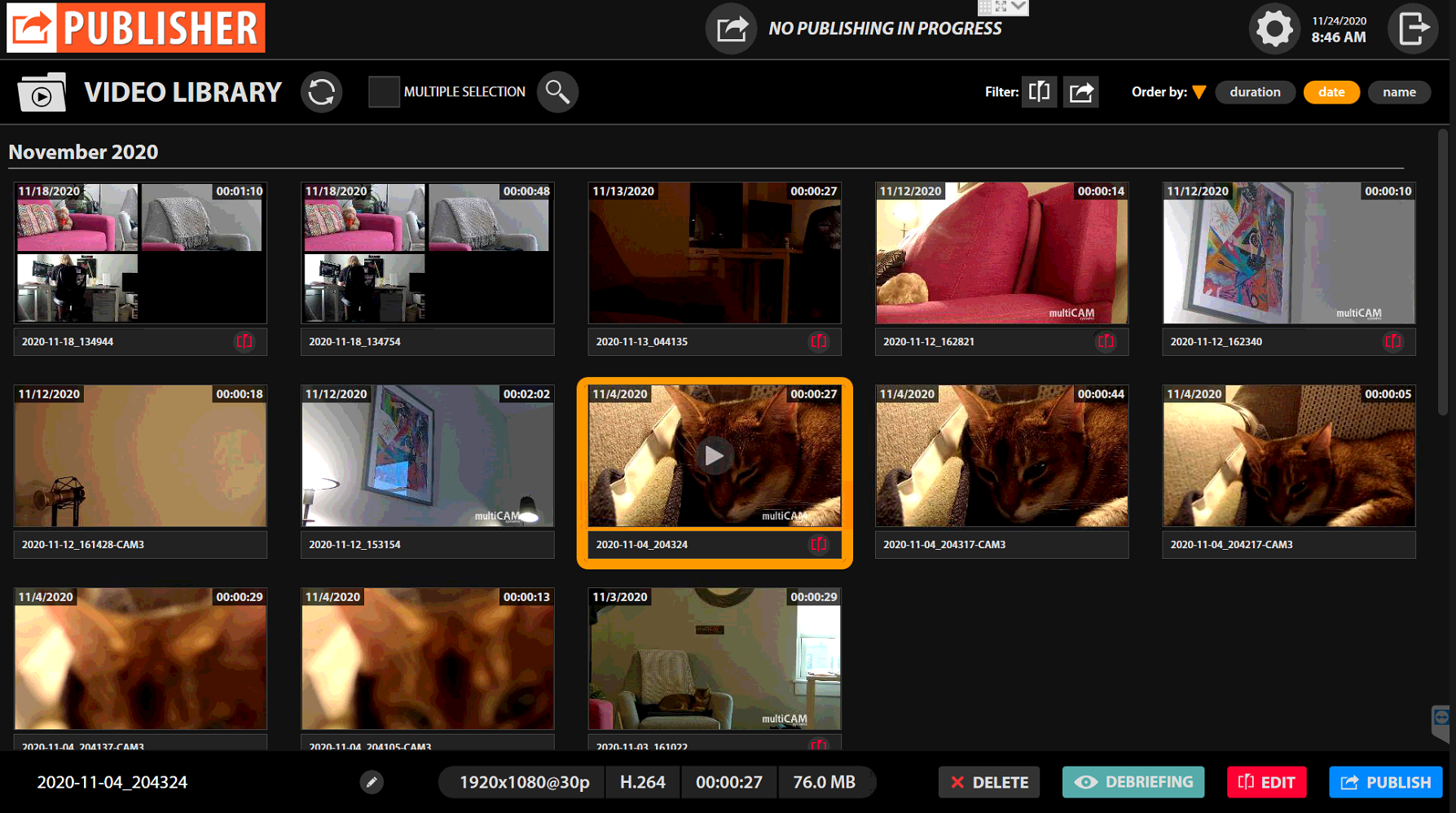Select painting video 2020-11-12_162340
Viewport: 1456px width, 813px height.
pyautogui.click(x=1289, y=253)
